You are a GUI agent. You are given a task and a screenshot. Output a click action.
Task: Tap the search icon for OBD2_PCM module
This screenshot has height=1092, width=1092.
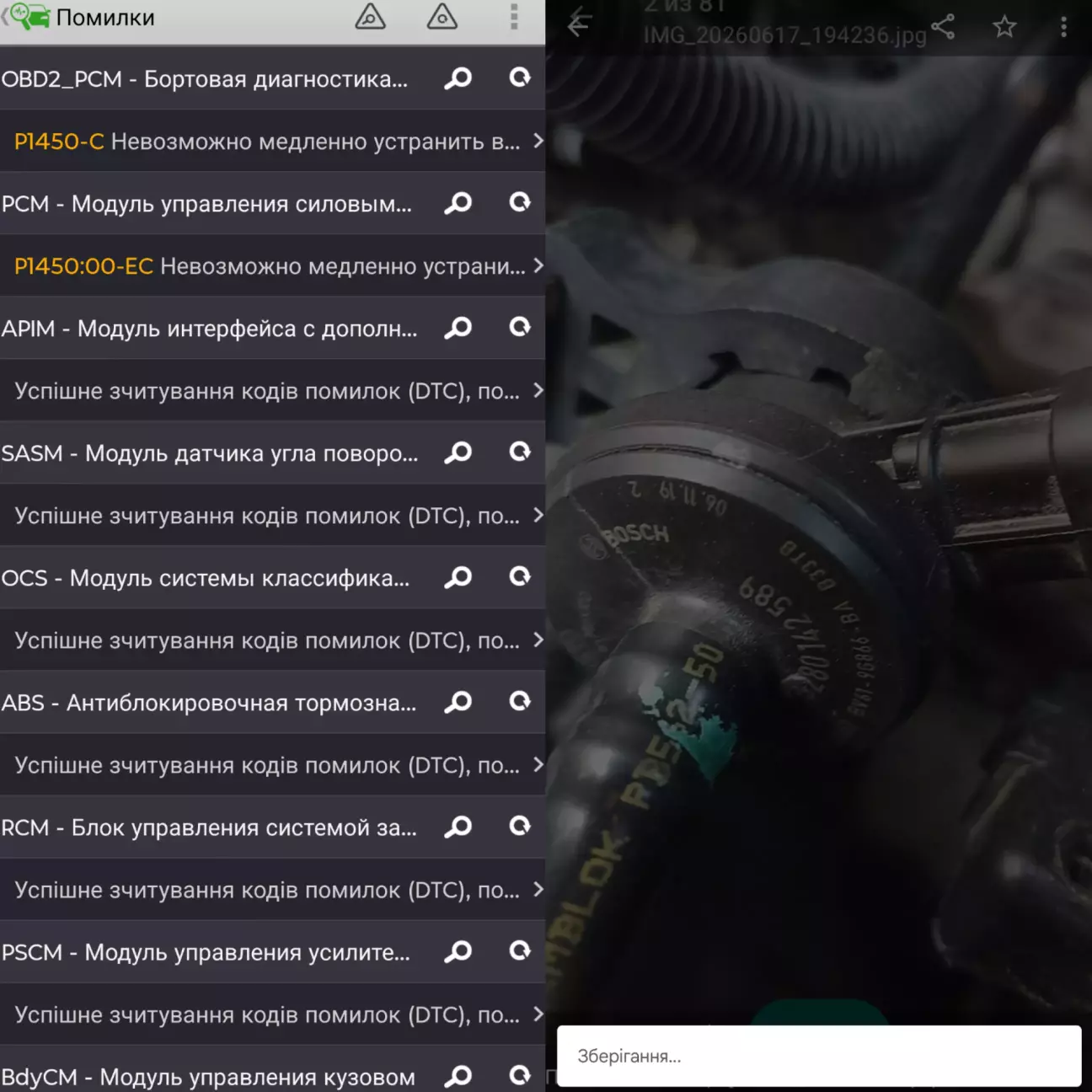tap(458, 78)
